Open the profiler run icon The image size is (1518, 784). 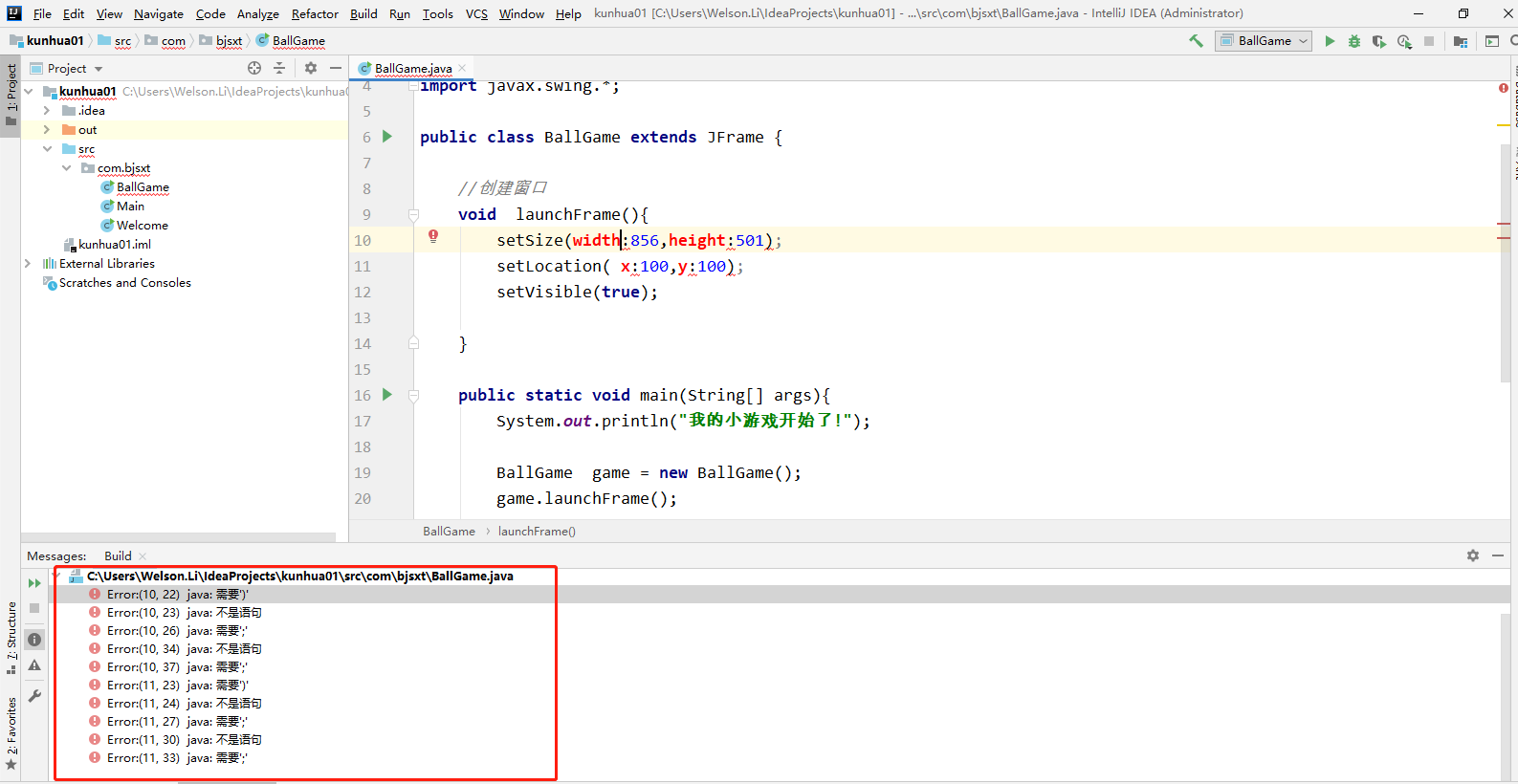pyautogui.click(x=1404, y=41)
